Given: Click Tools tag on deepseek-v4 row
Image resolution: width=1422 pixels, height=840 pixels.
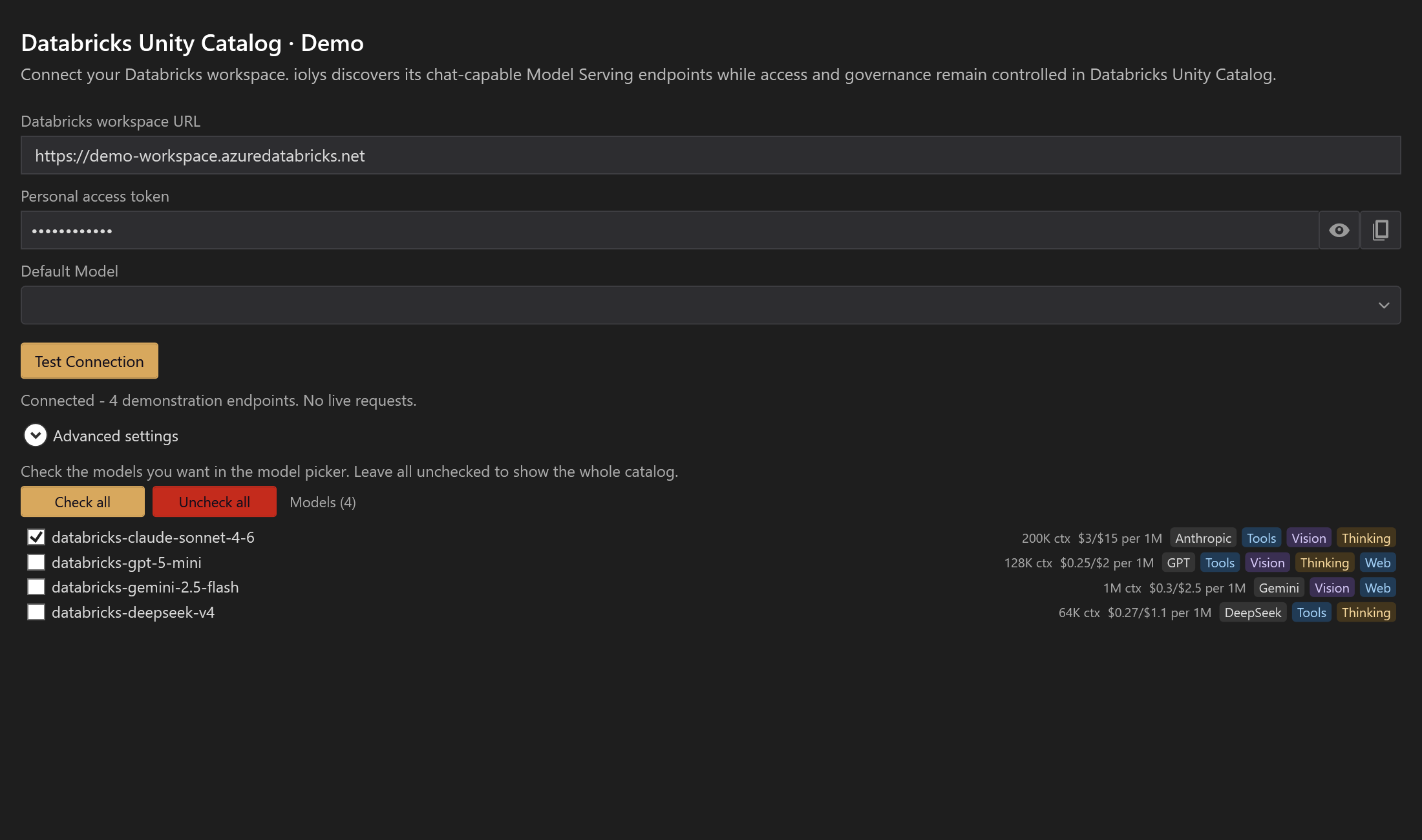Looking at the screenshot, I should coord(1311,613).
